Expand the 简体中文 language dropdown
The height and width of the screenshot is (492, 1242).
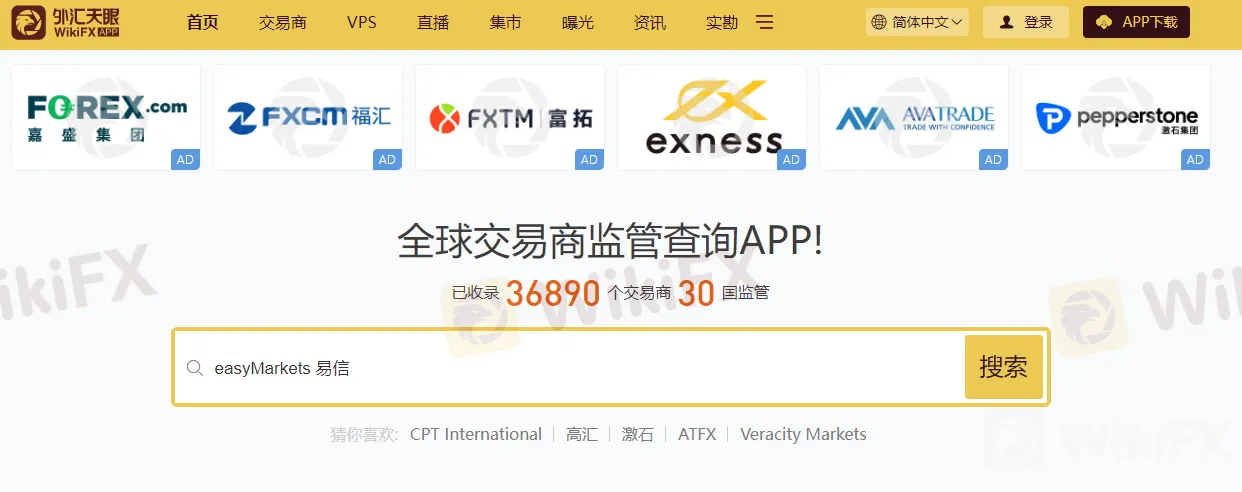point(917,22)
